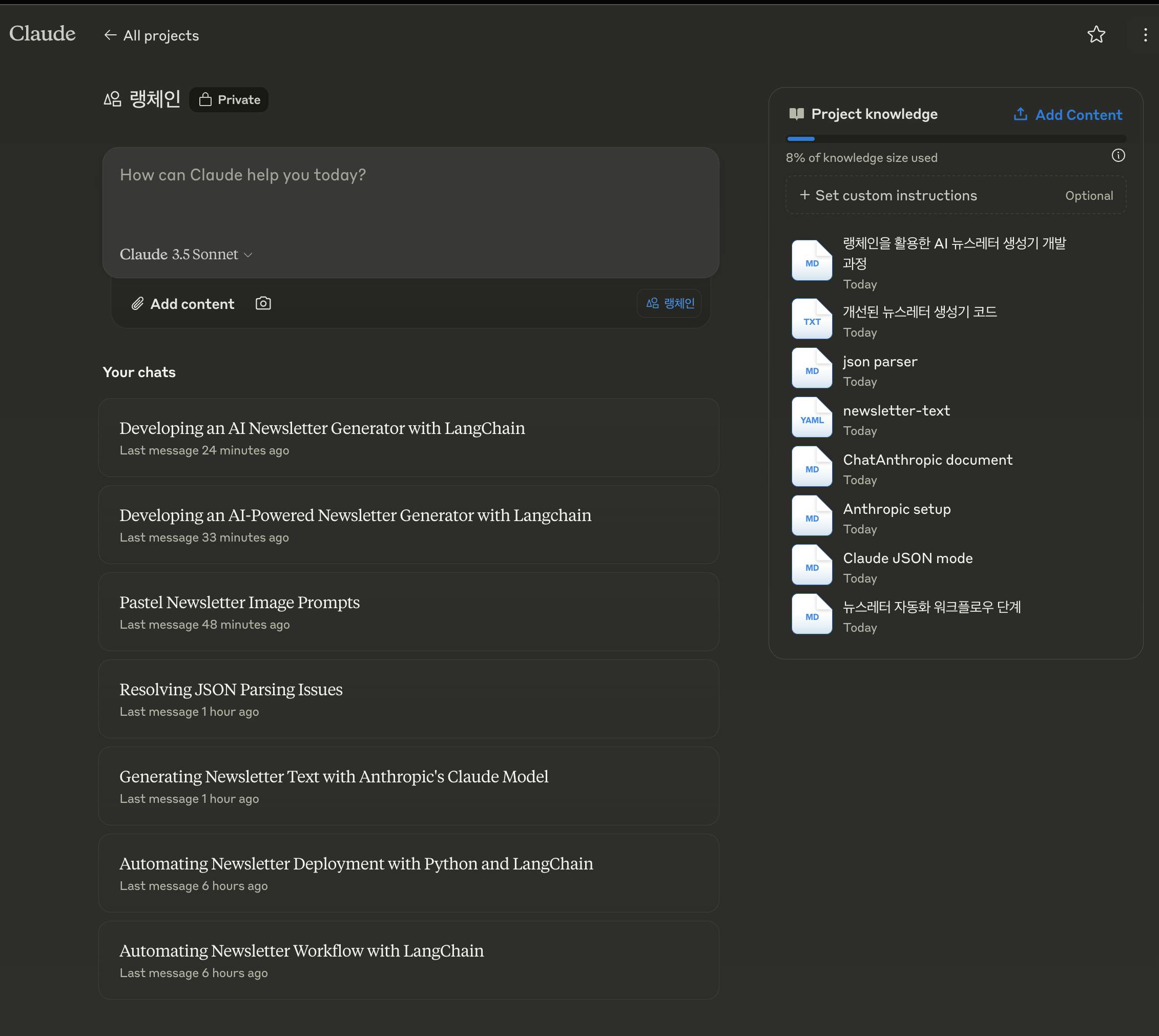
Task: Click the Private visibility badge
Action: click(229, 99)
